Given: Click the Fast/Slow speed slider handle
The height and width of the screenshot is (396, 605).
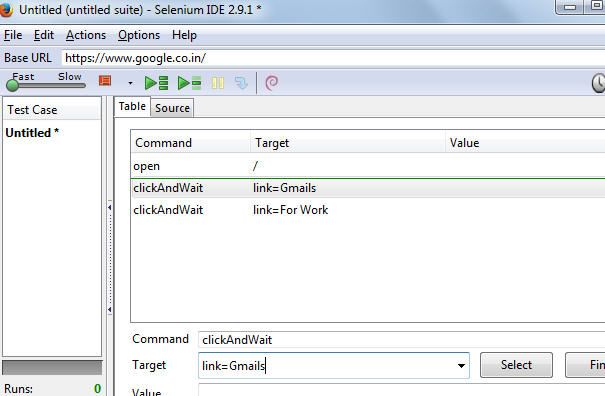Looking at the screenshot, I should coord(12,85).
